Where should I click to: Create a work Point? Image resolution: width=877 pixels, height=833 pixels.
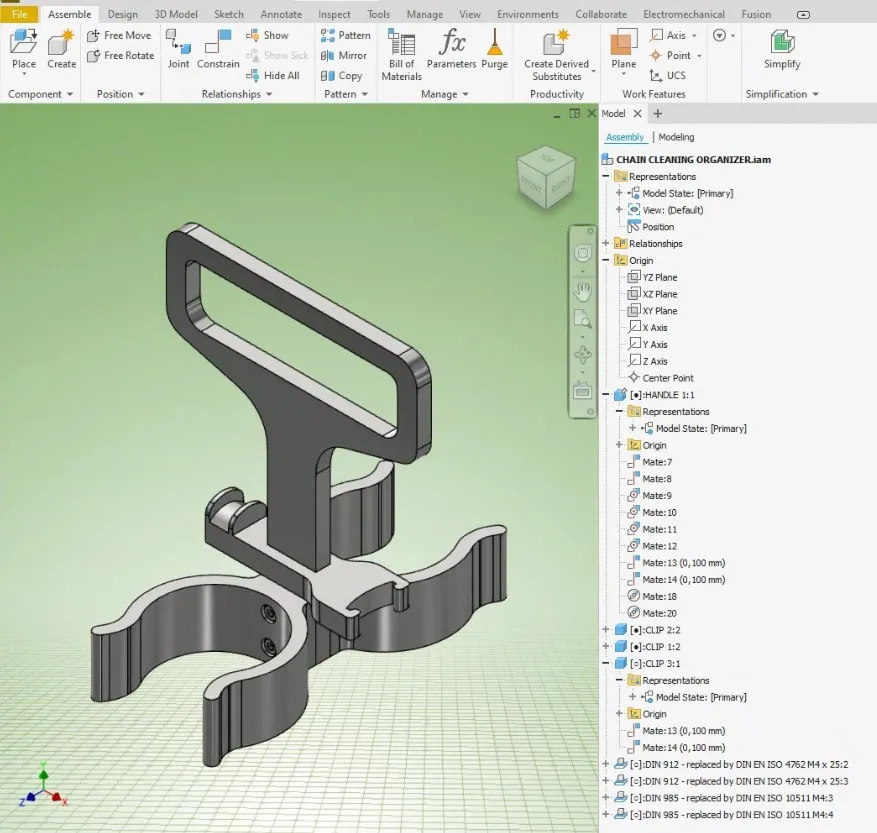click(671, 55)
